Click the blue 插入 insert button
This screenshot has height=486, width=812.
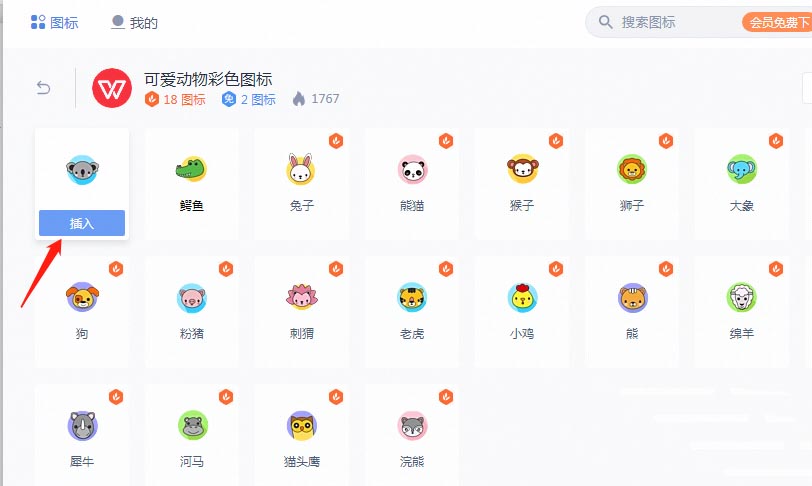coord(82,223)
